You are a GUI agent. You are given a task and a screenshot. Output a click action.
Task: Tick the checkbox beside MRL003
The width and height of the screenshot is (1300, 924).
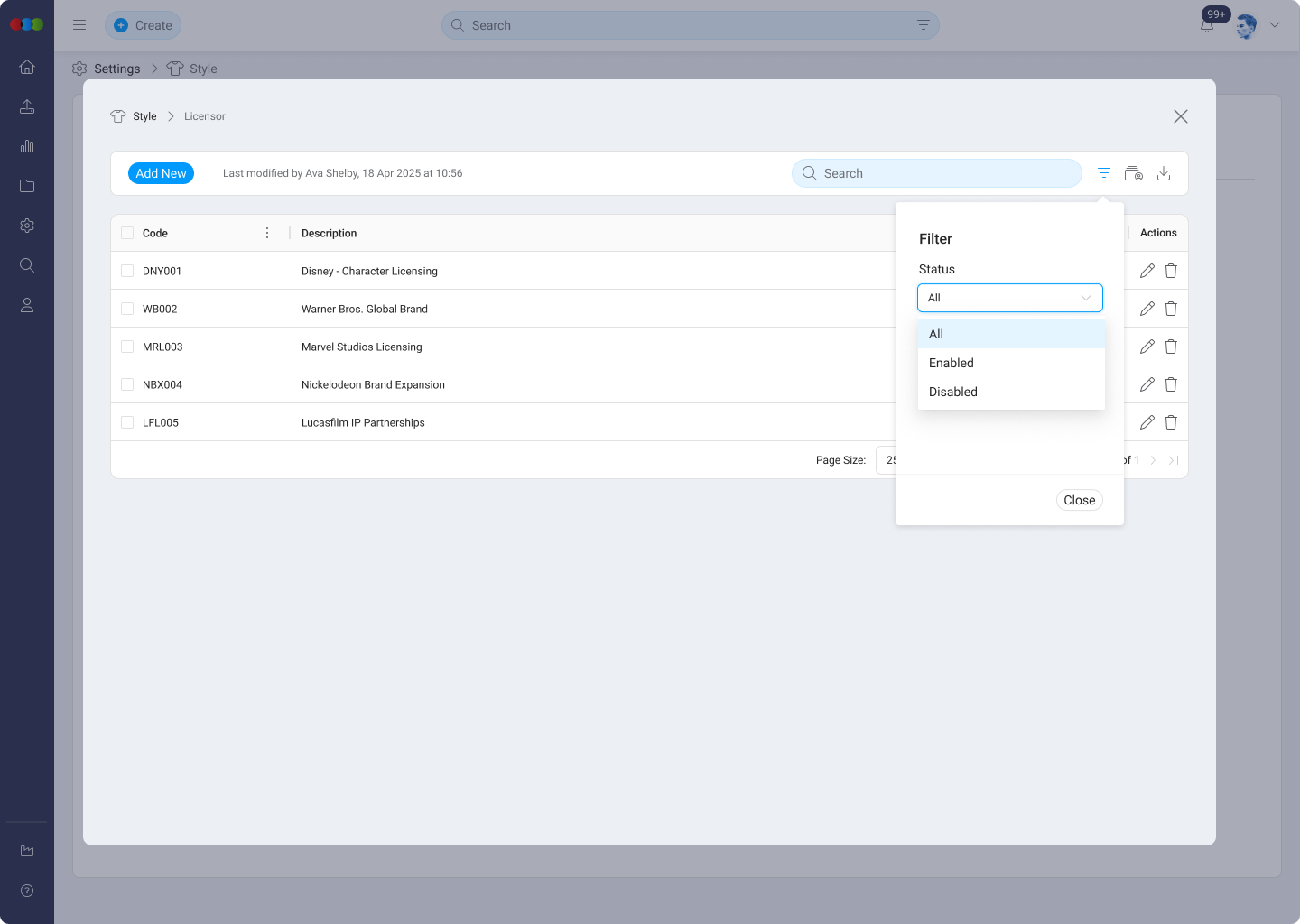coord(126,346)
